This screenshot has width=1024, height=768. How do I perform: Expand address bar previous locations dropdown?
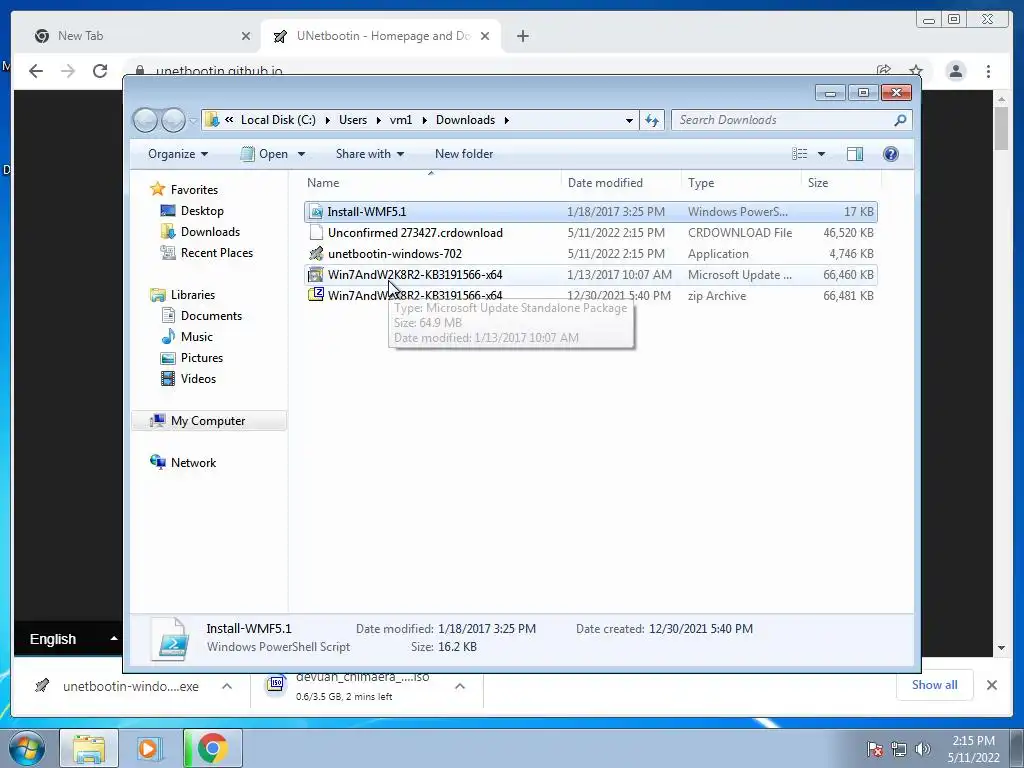[629, 120]
